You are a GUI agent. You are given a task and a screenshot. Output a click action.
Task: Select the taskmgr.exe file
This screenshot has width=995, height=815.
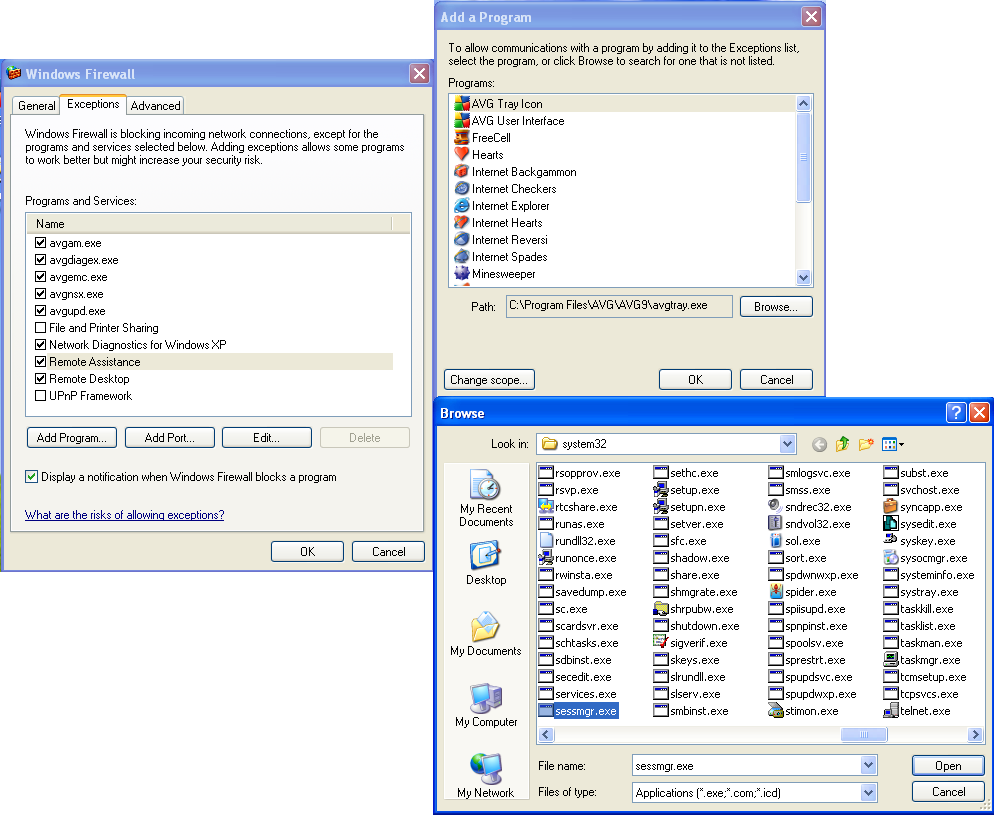[x=921, y=660]
